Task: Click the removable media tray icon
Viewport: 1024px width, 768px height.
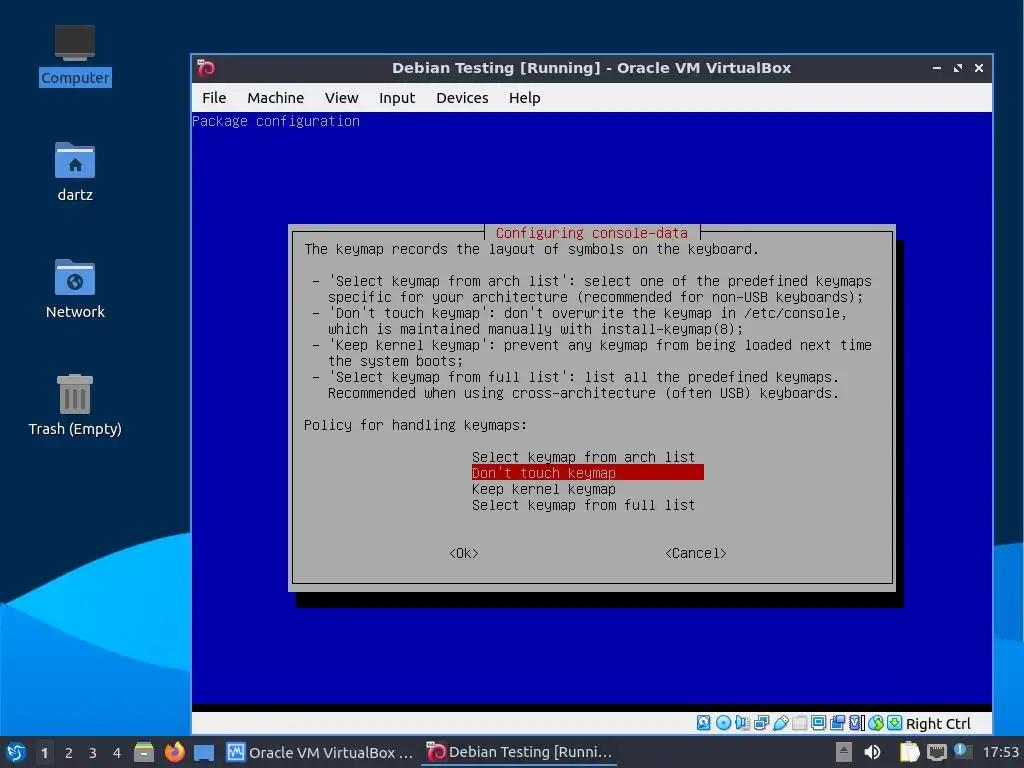Action: coord(844,752)
